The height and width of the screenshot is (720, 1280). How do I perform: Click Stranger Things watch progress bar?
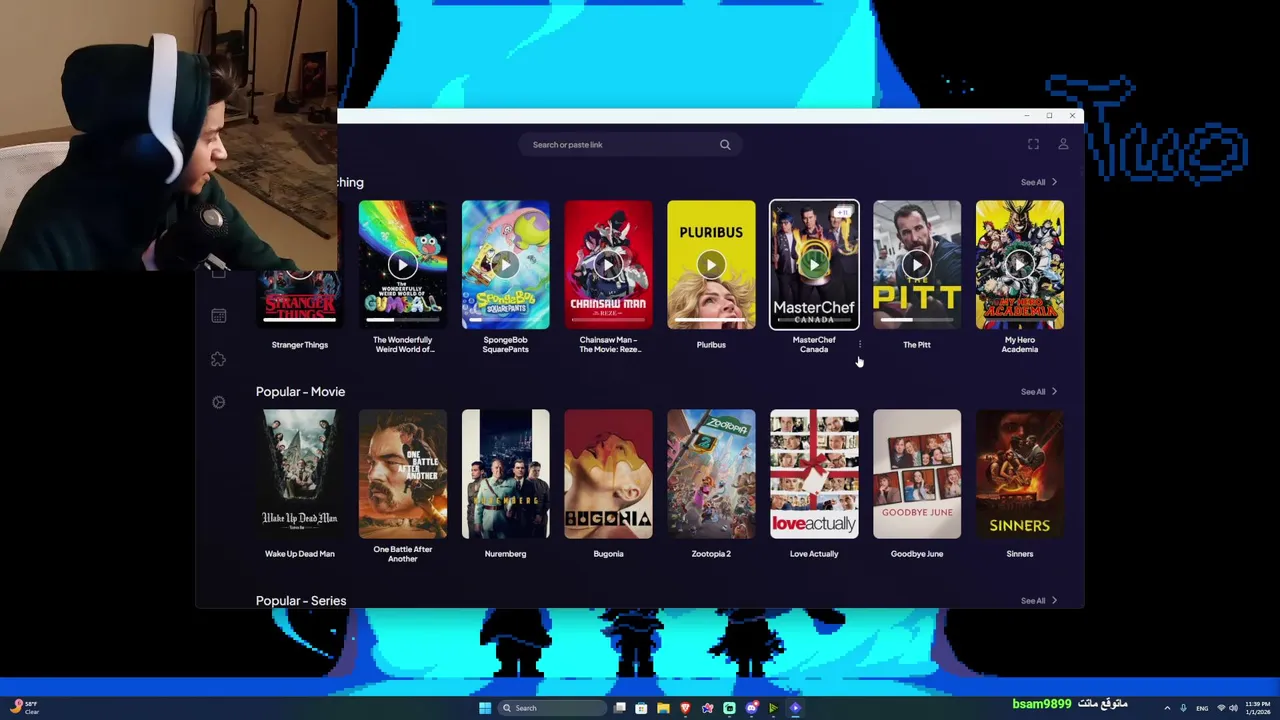[299, 321]
